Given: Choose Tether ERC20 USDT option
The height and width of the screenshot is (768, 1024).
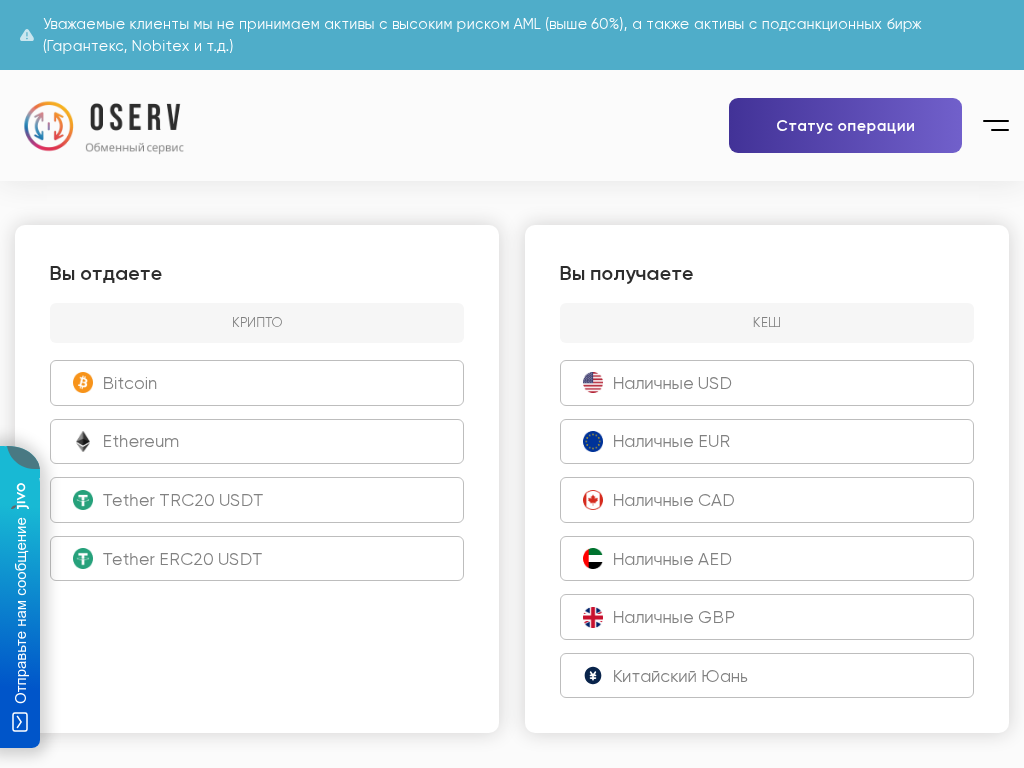Looking at the screenshot, I should 257,559.
